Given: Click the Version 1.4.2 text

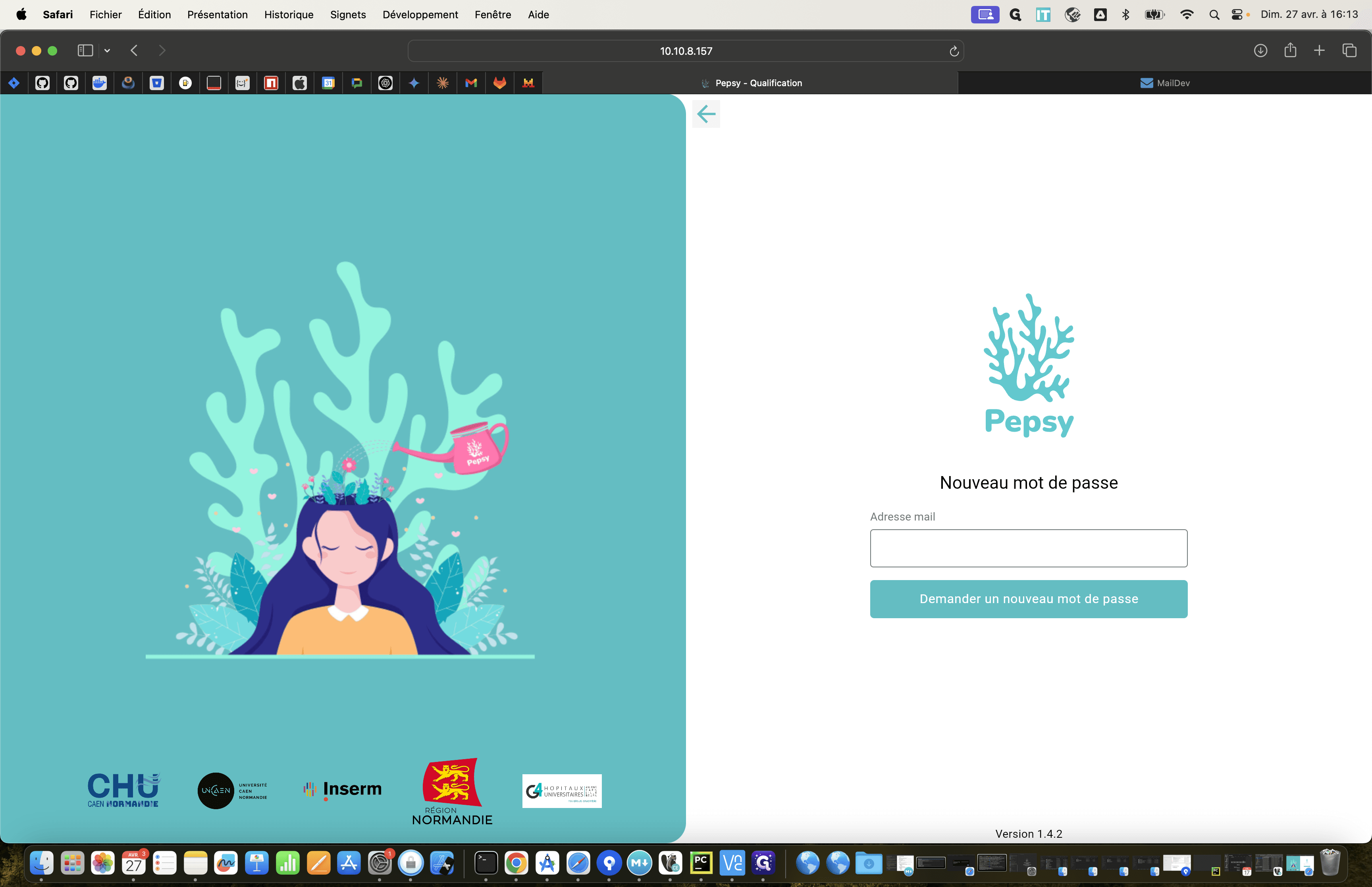Looking at the screenshot, I should click(1028, 834).
